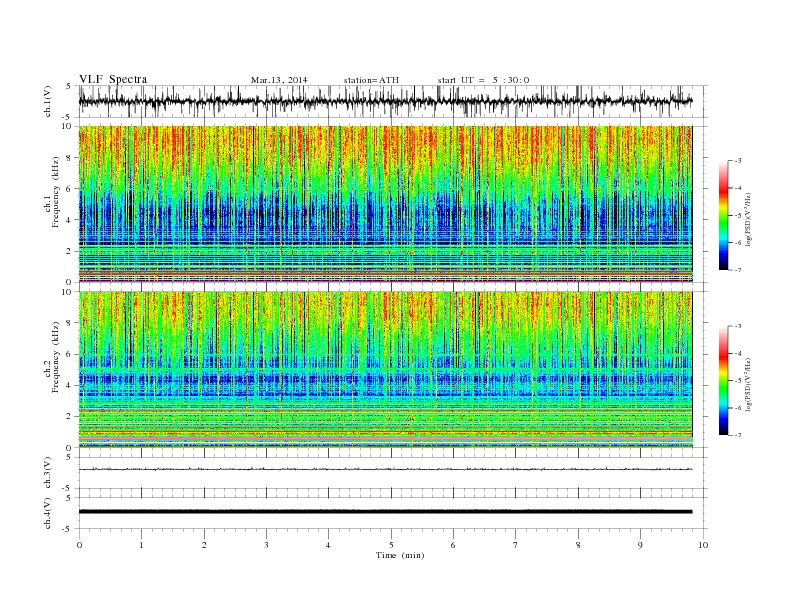Click the ch.2 colorbar "log(PSD)(V²/Hz)" label
The image size is (792, 612).
(x=749, y=384)
